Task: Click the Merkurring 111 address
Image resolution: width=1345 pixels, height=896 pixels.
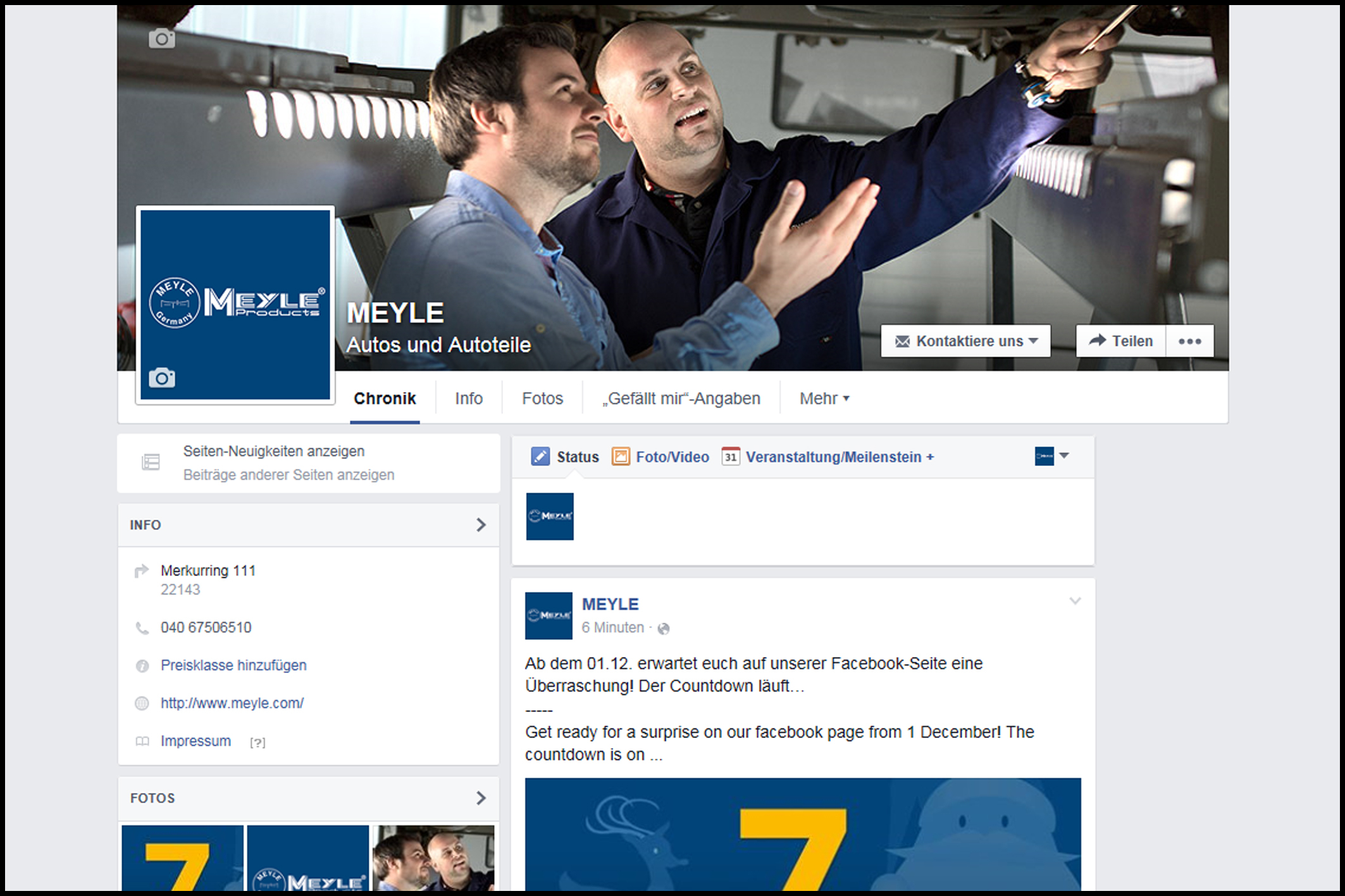Action: [x=208, y=570]
